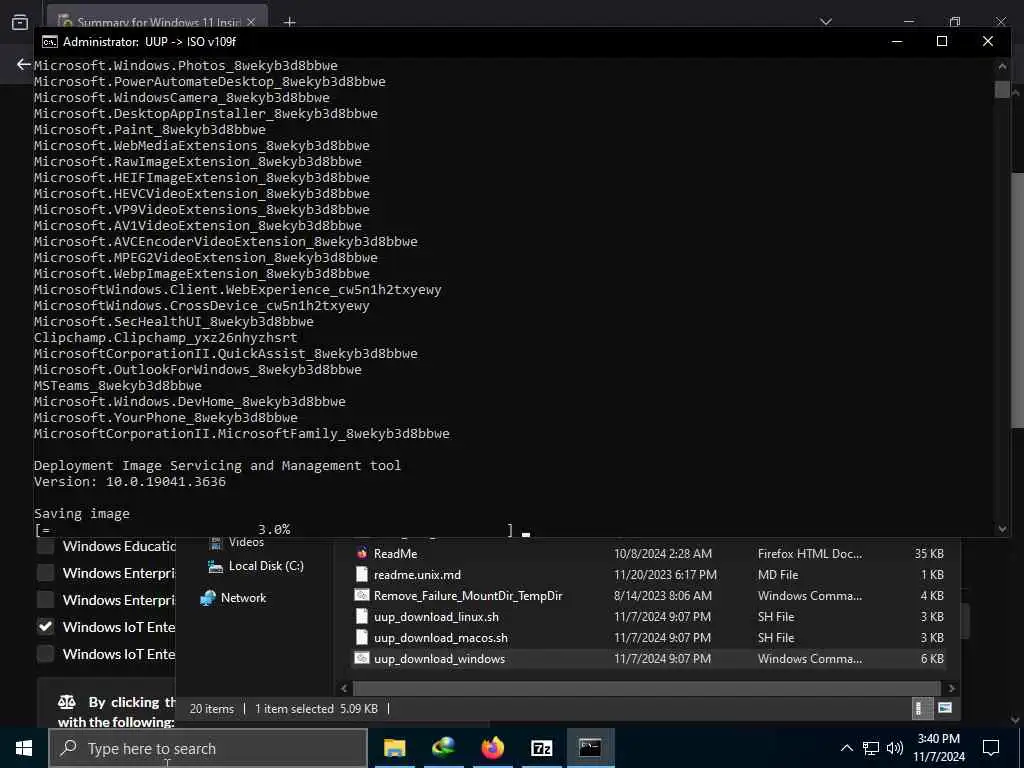Click the console scrollbar up arrow
This screenshot has width=1024, height=768.
tap(1002, 65)
